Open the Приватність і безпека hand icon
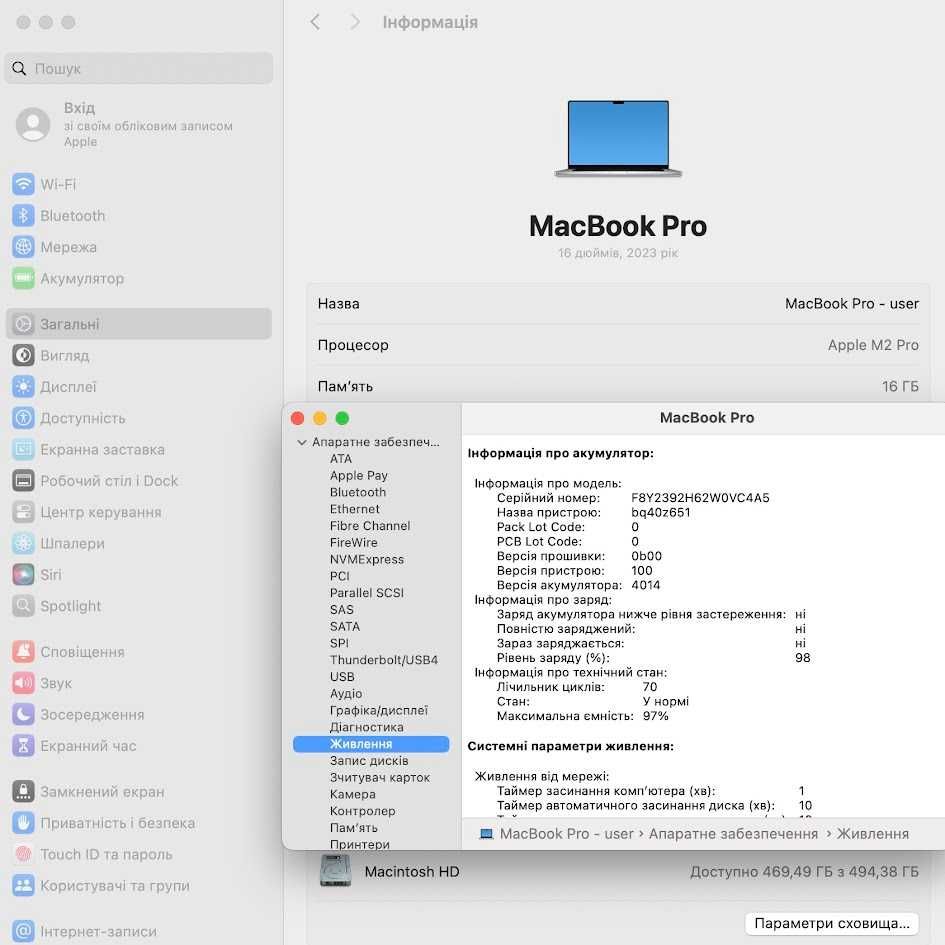The height and width of the screenshot is (945, 945). click(23, 823)
